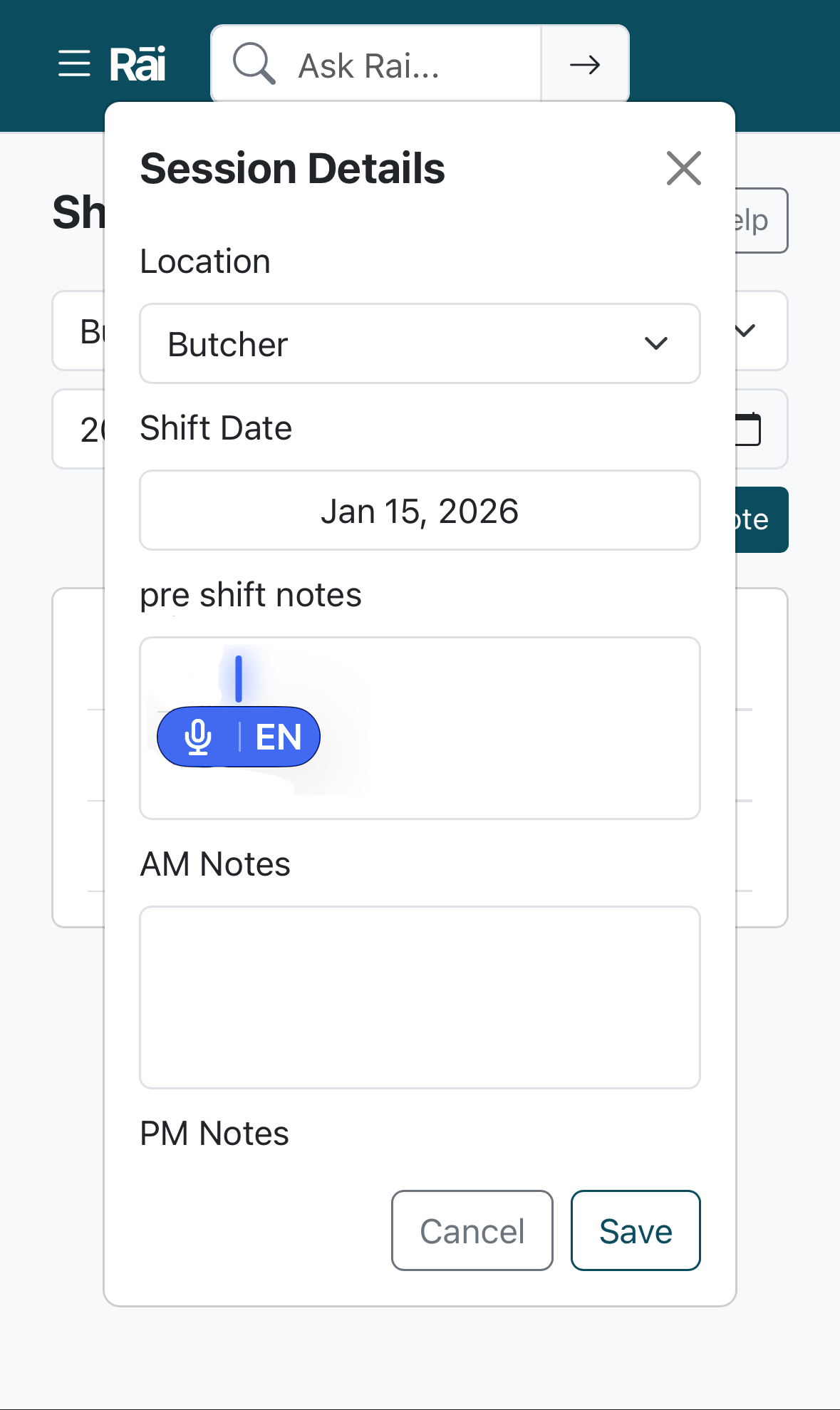The image size is (840, 1410).
Task: Click the Rai logo in the header
Action: pos(138,63)
